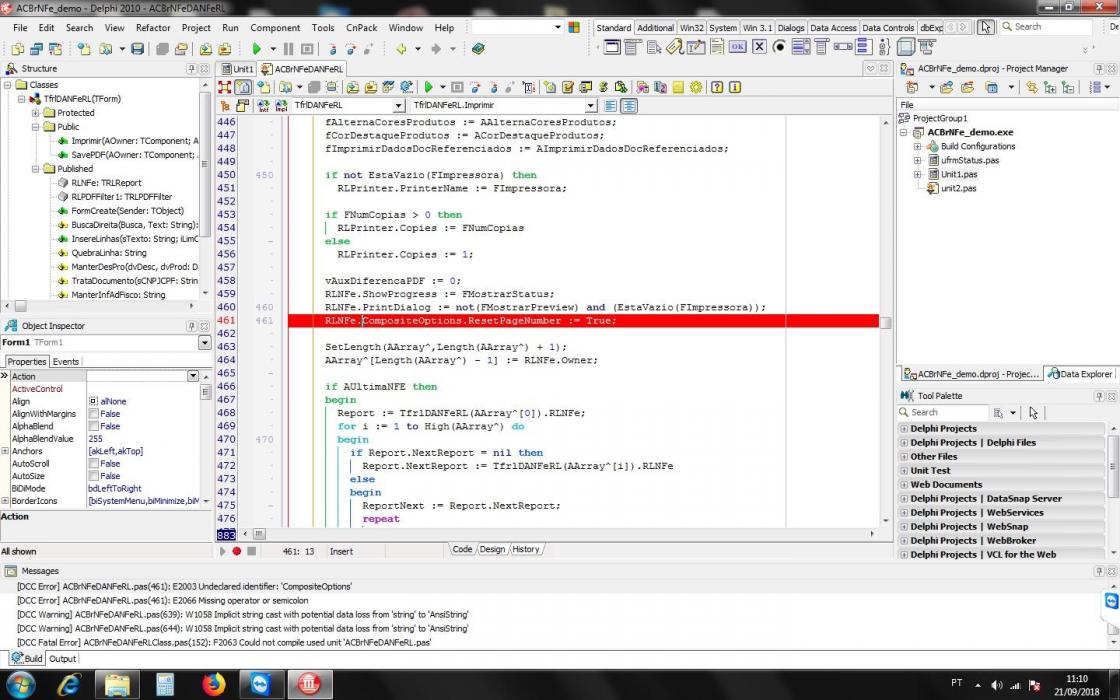Open the TfrlDANFeRL.Imprimir method dropdown
Image resolution: width=1120 pixels, height=700 pixels.
click(591, 106)
